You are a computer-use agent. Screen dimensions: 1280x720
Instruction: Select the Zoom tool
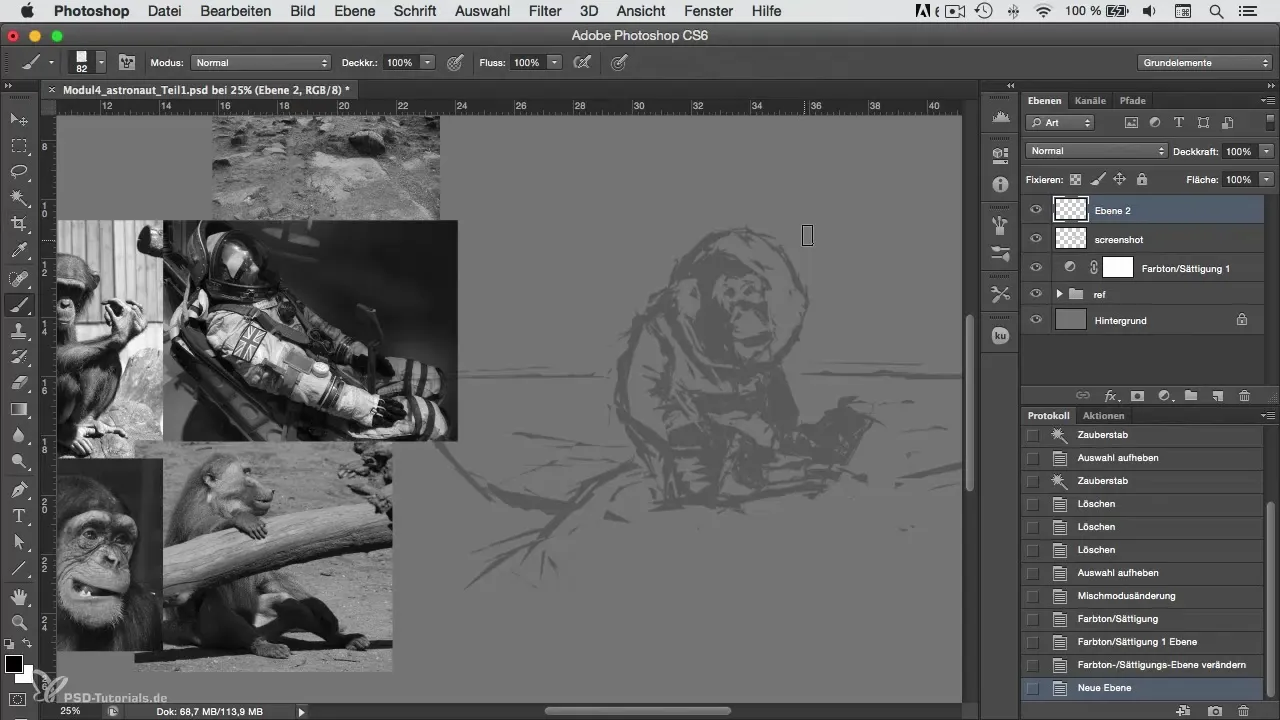pyautogui.click(x=18, y=622)
